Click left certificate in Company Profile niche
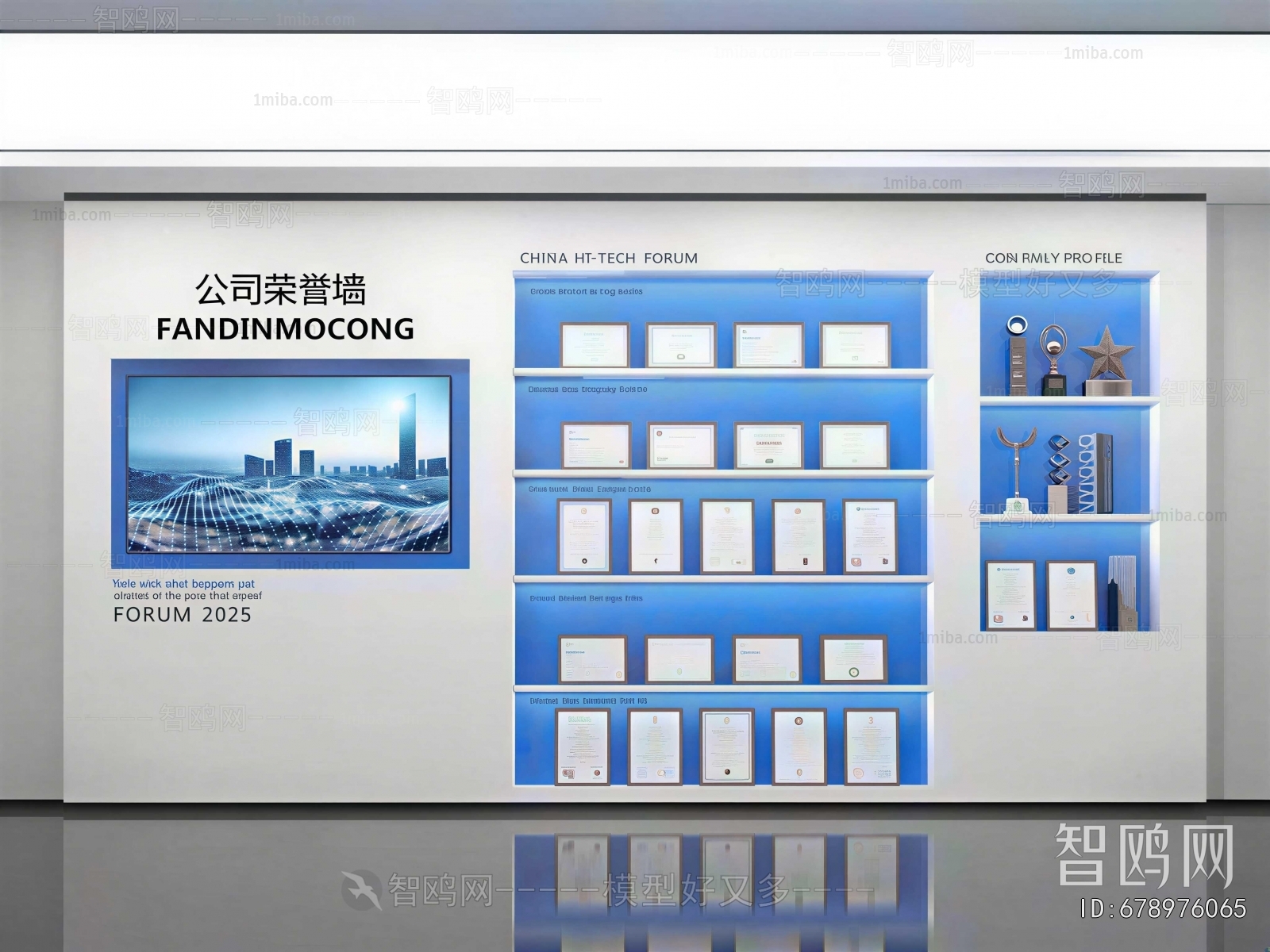Image resolution: width=1270 pixels, height=952 pixels. click(1010, 594)
